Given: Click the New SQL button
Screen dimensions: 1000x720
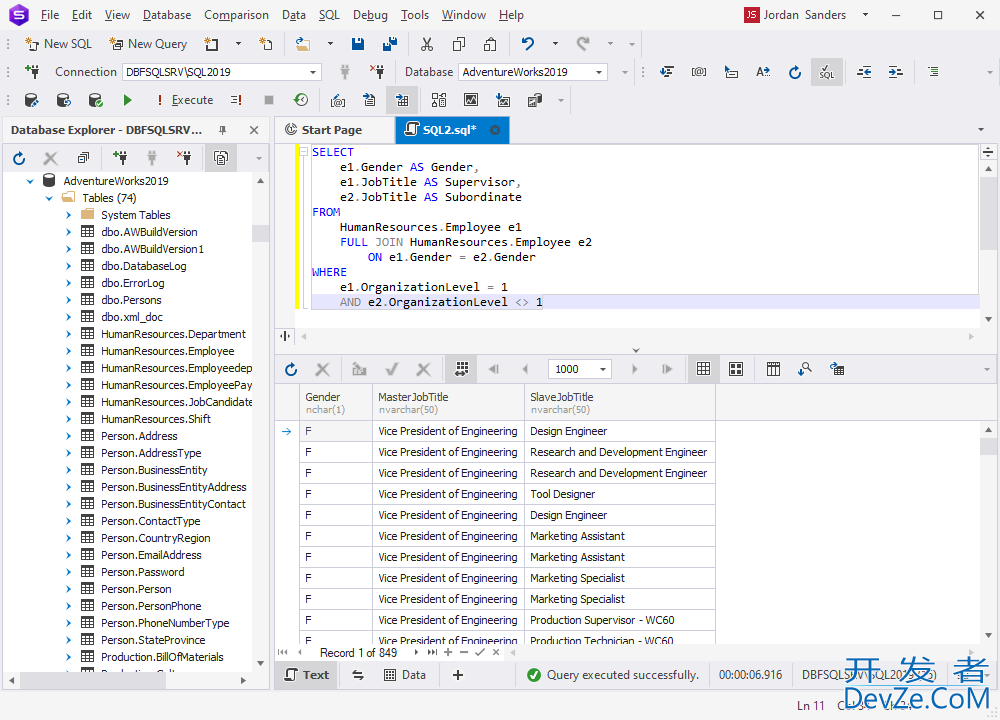Looking at the screenshot, I should [x=58, y=44].
